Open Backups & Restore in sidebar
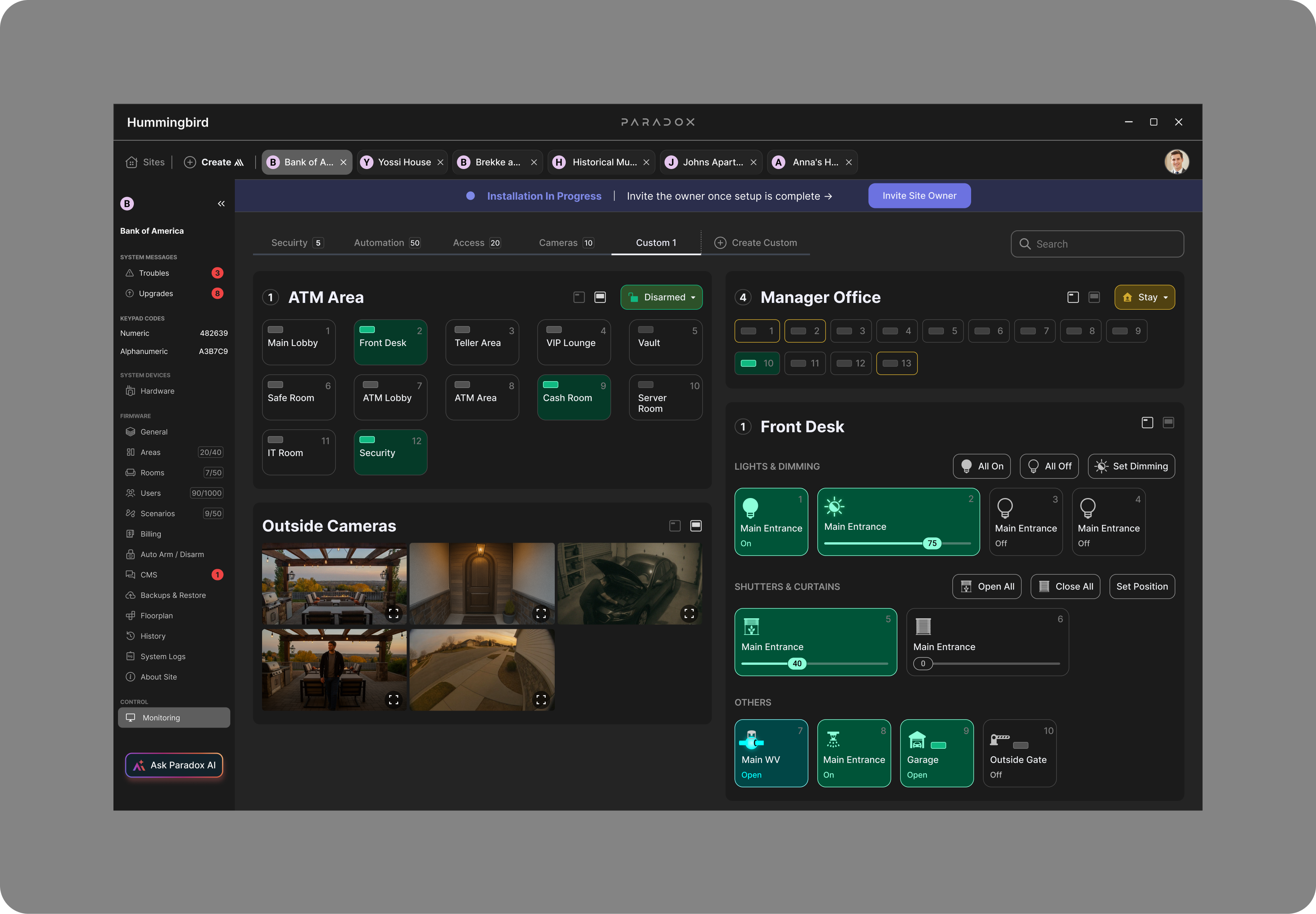This screenshot has height=914, width=1316. [x=174, y=595]
